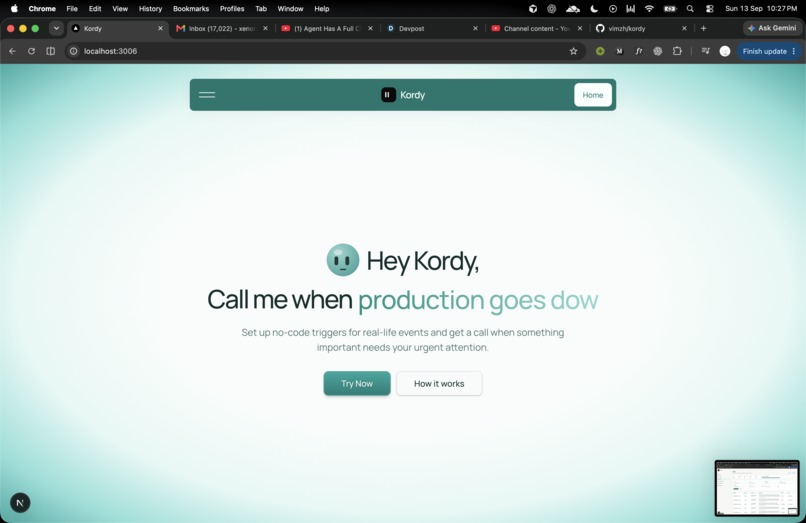This screenshot has width=806, height=523.
Task: Open the File menu
Action: [72, 8]
